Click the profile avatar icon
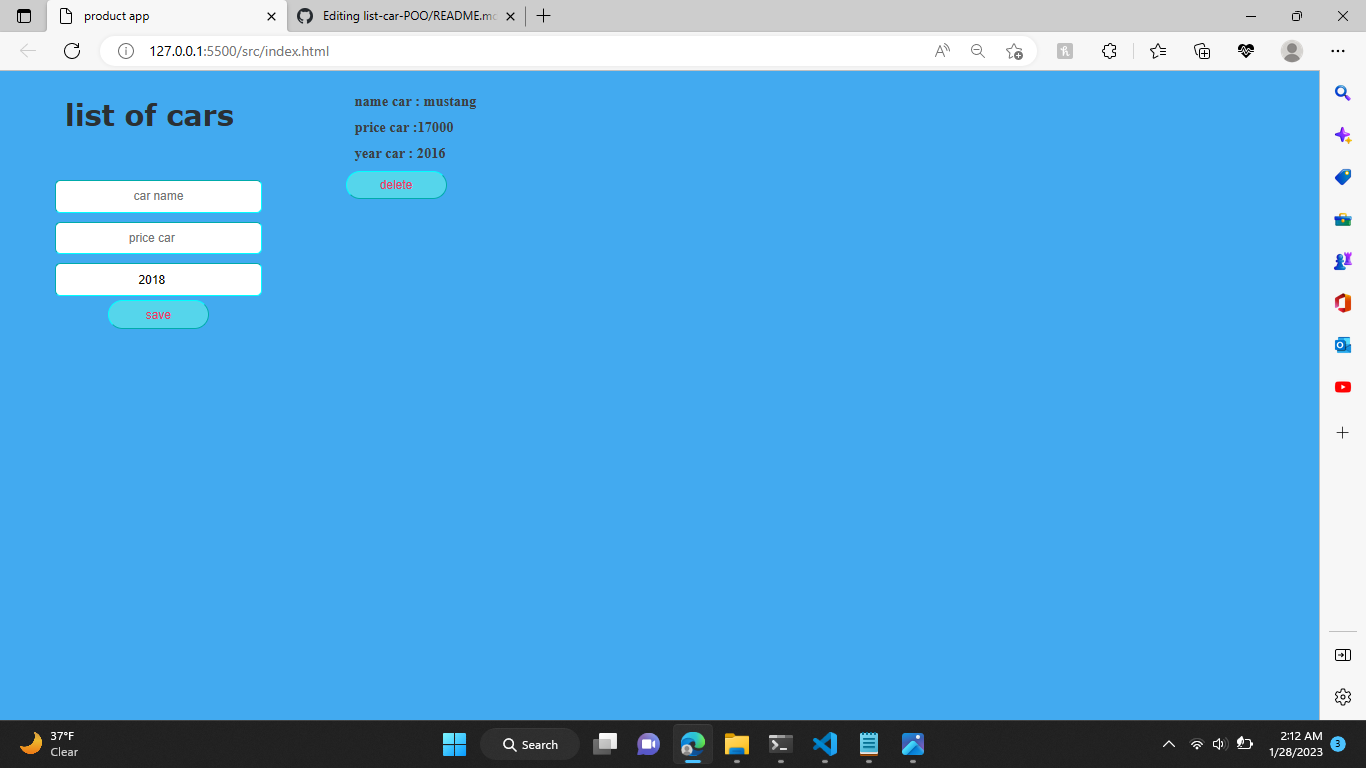Screen dimensions: 1366x768 pos(1291,50)
